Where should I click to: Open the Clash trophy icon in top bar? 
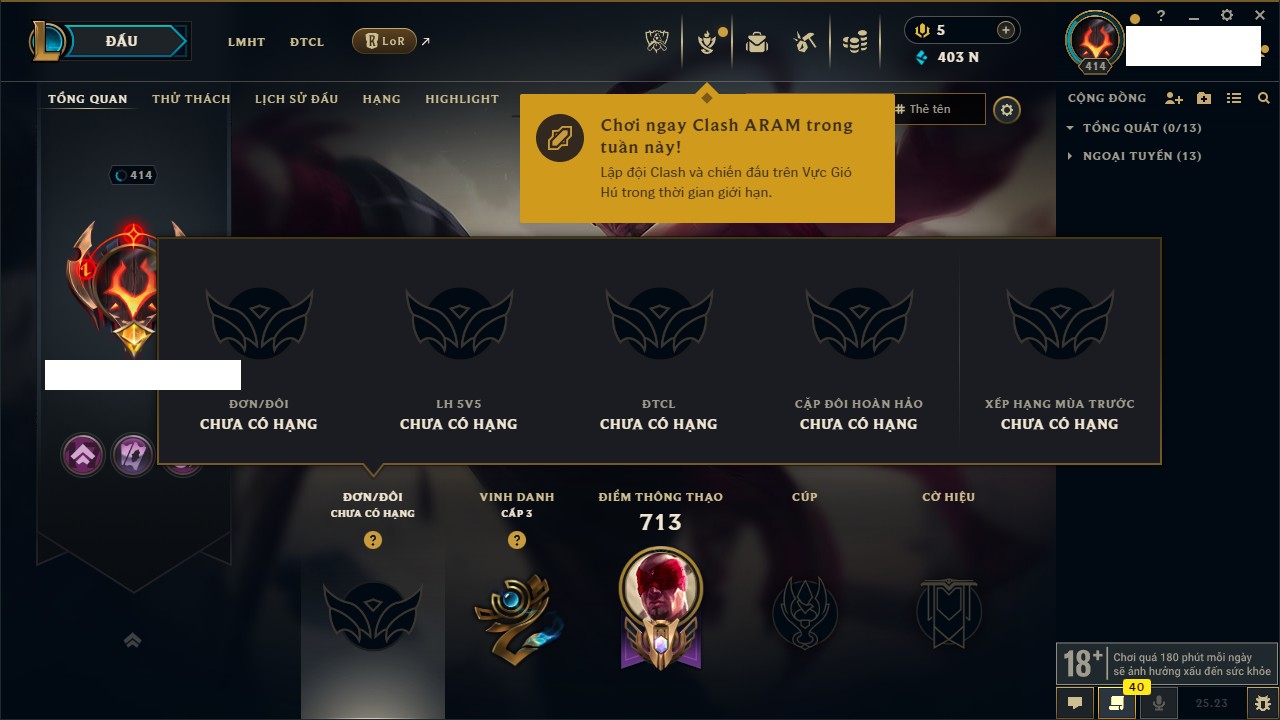657,42
